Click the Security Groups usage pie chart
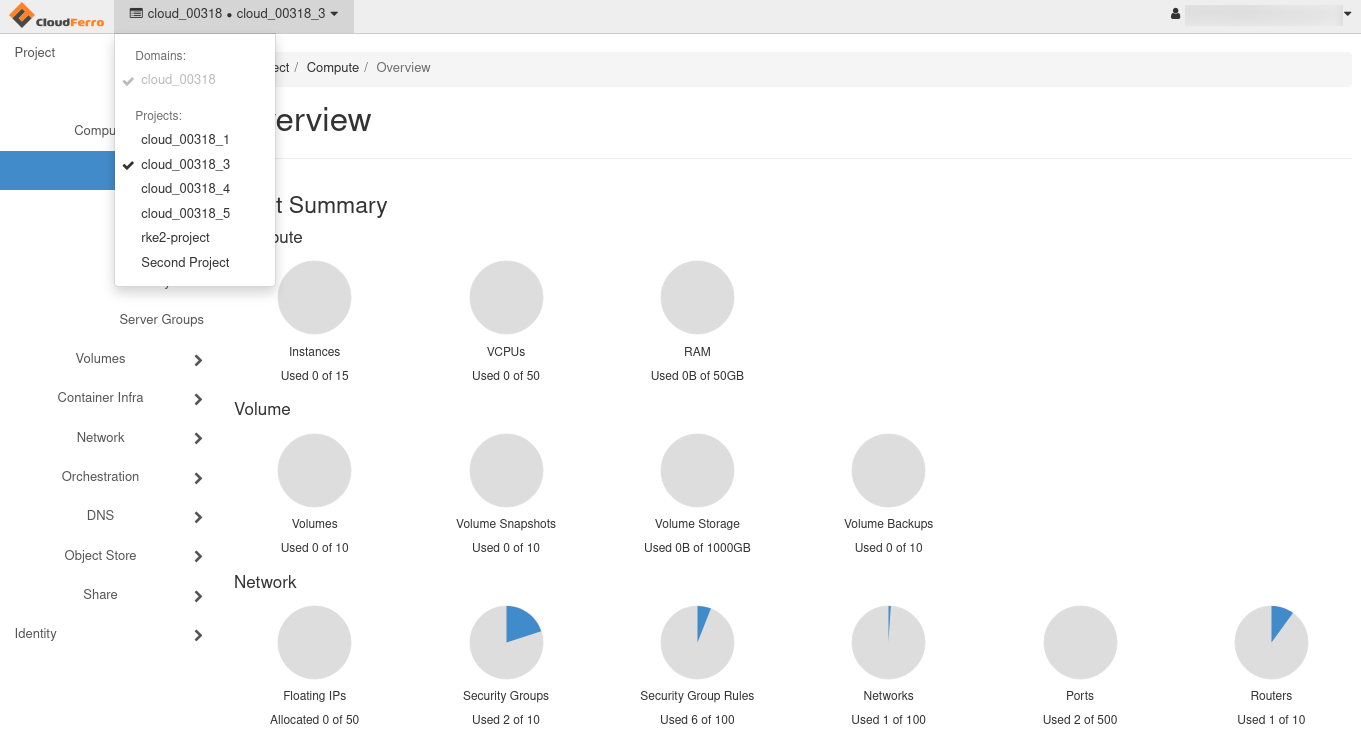The image size is (1361, 756). click(506, 642)
